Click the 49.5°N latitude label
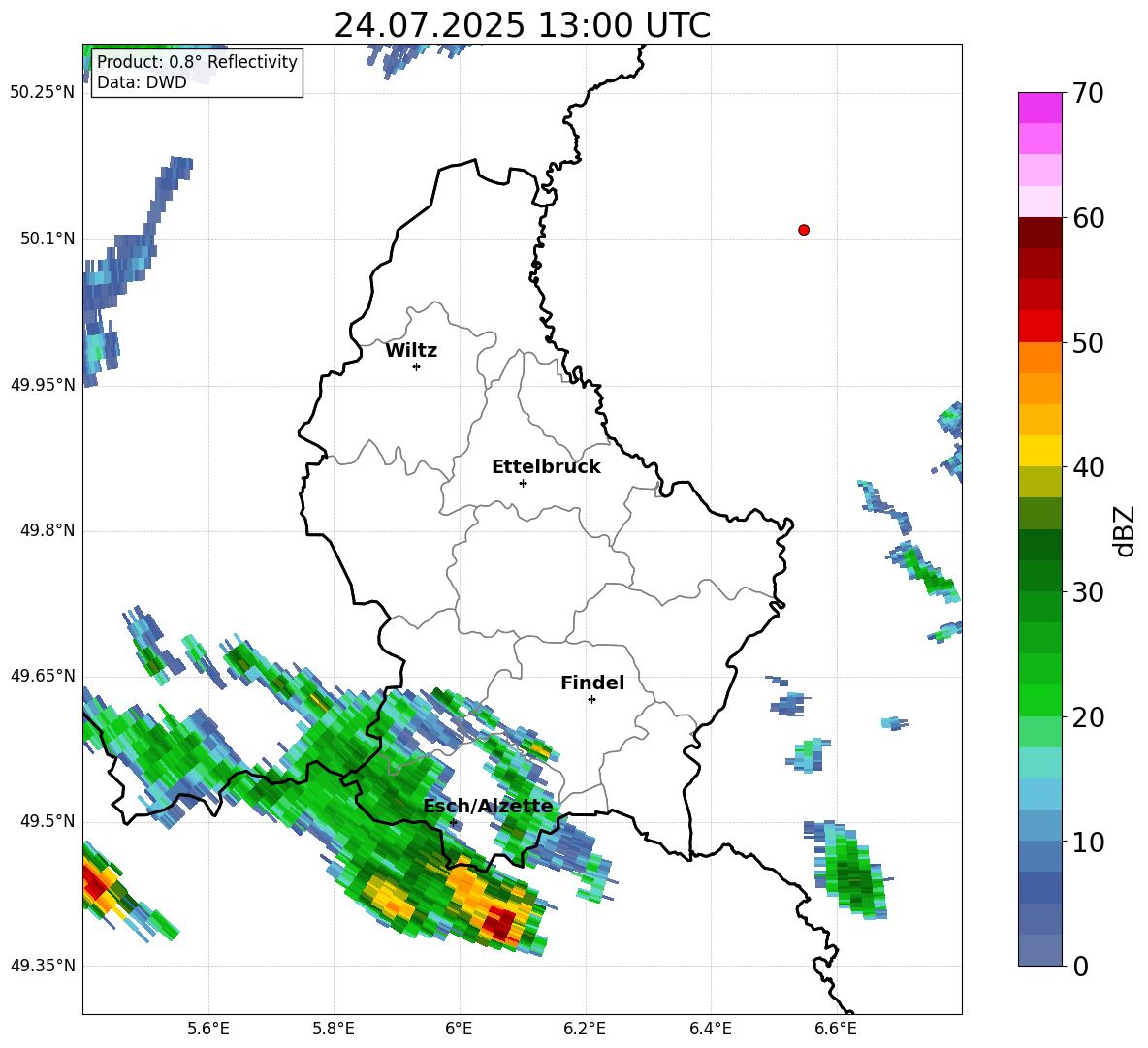Screen dimensions: 1148x1048 coord(47,821)
